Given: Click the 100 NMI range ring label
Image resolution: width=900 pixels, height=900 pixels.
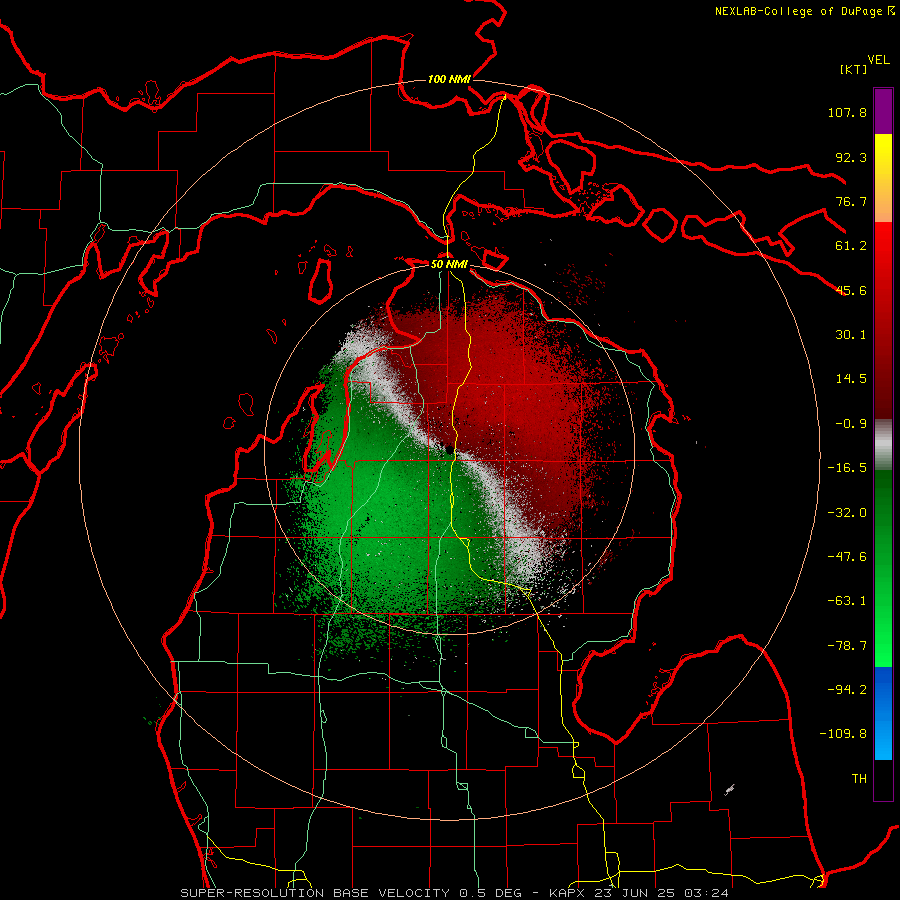Looking at the screenshot, I should 449,79.
